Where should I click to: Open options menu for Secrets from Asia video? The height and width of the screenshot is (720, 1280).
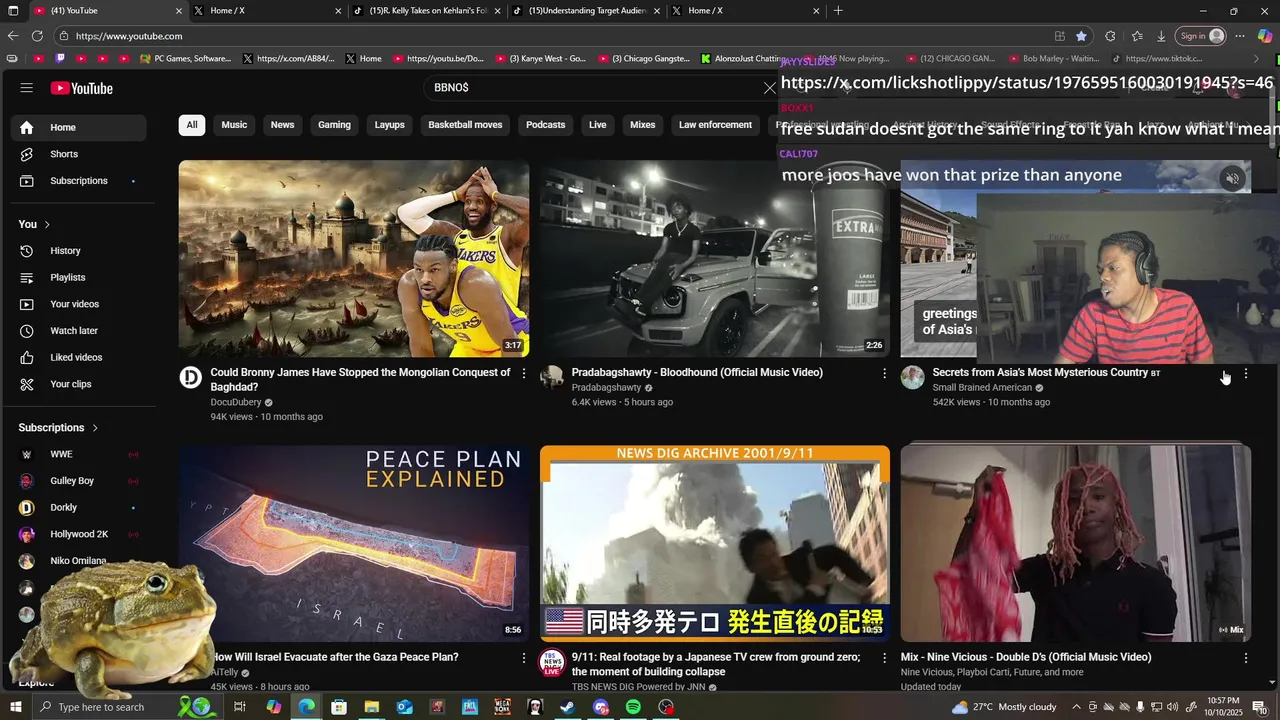[1245, 373]
